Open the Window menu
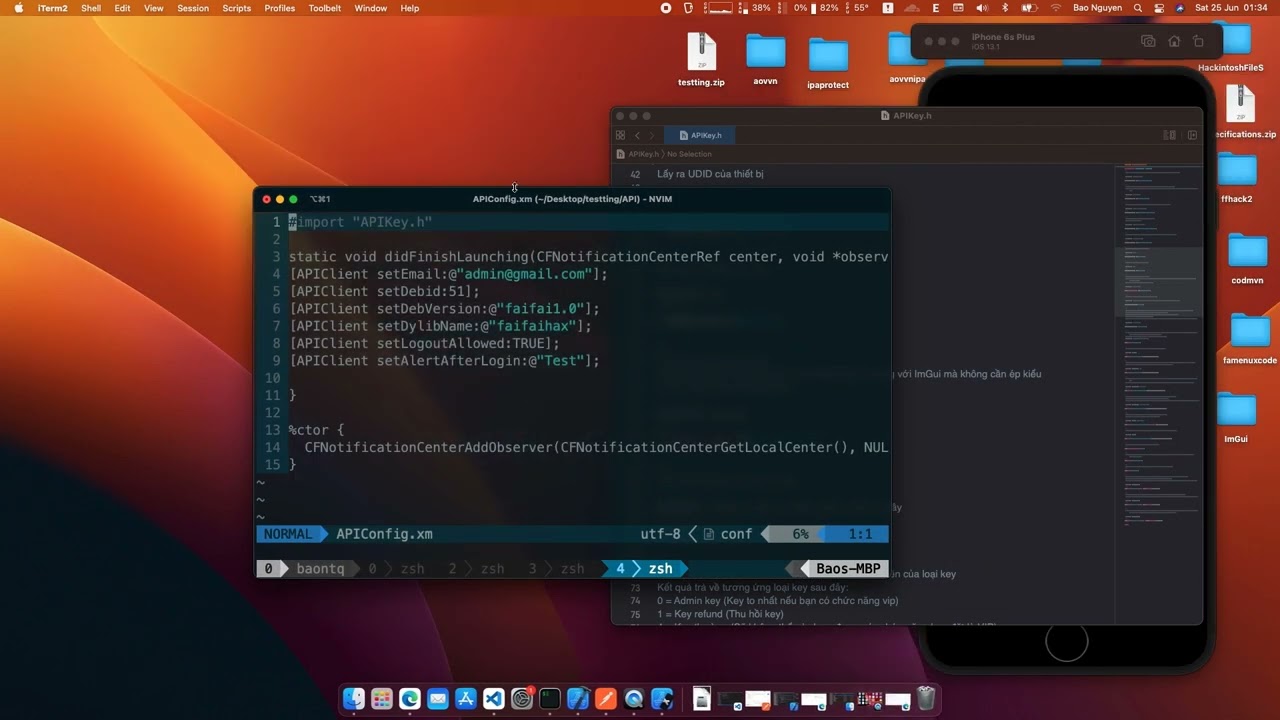1280x720 pixels. (x=371, y=8)
